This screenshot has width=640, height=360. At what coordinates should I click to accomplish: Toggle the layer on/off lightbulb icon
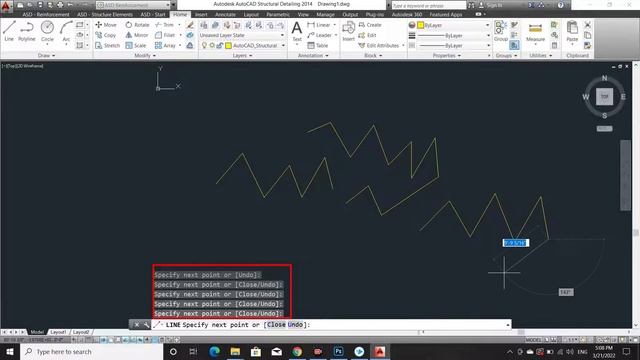[204, 45]
